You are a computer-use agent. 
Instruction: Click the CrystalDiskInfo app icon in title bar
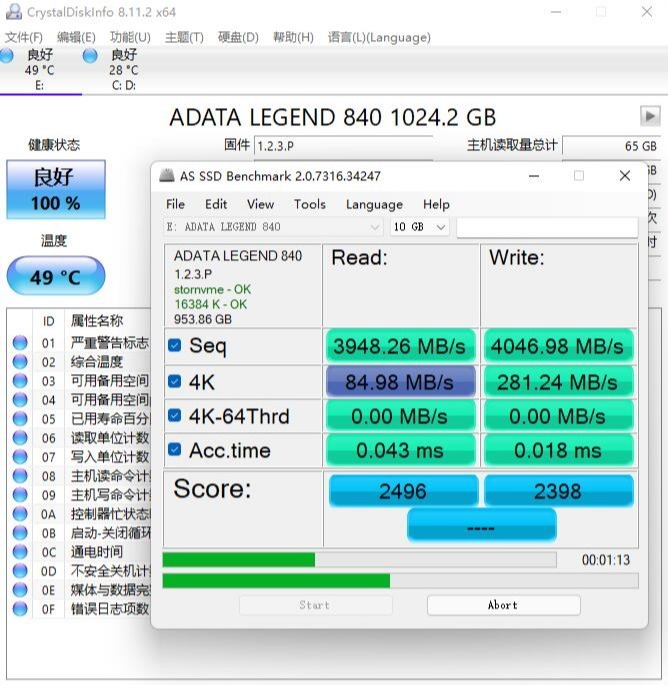13,11
